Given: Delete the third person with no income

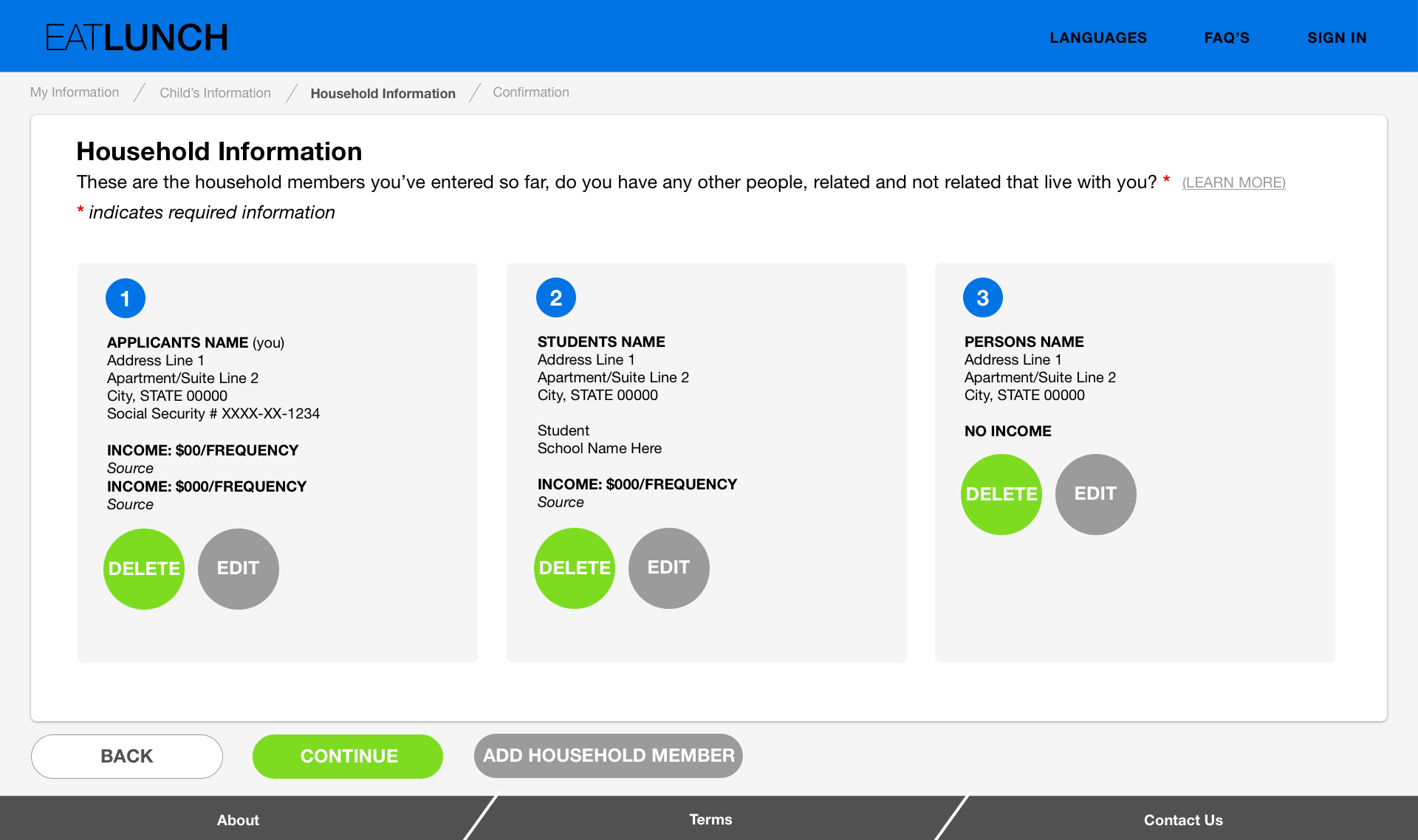Looking at the screenshot, I should pos(1001,494).
